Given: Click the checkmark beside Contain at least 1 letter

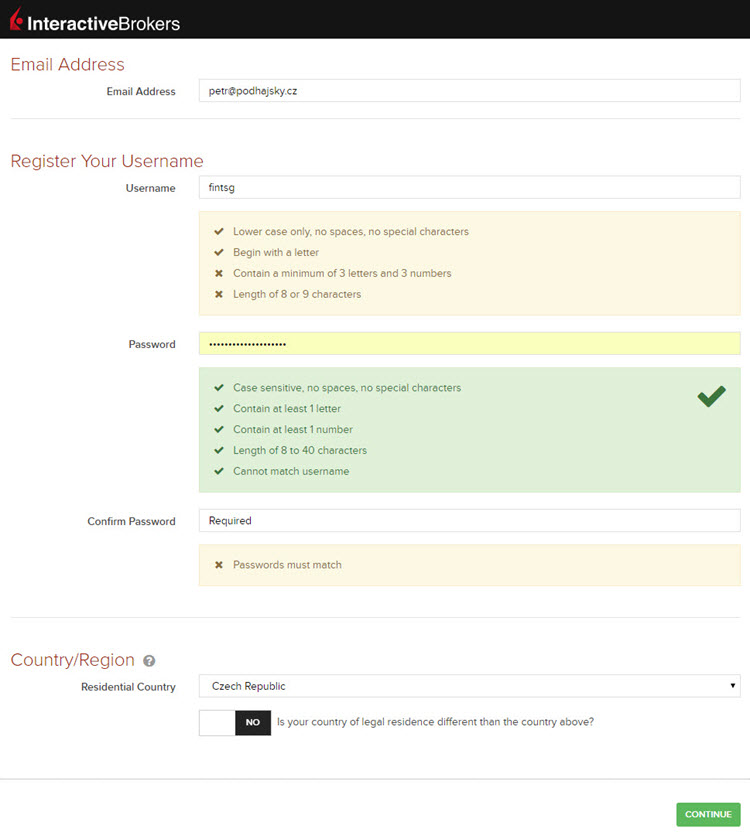Looking at the screenshot, I should click(218, 408).
